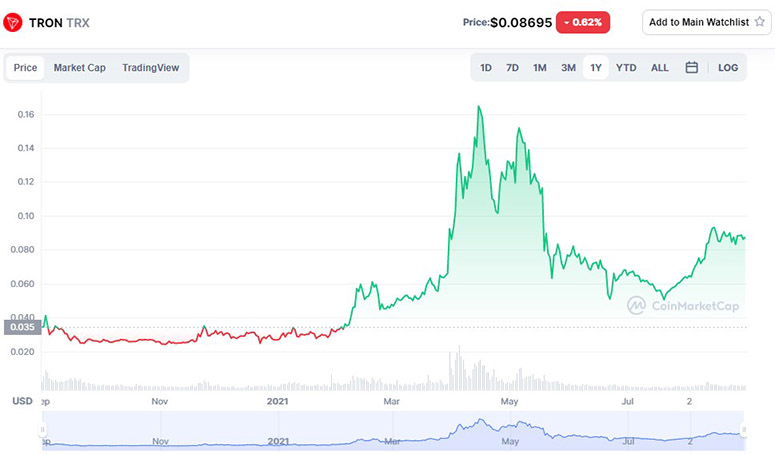Image resolution: width=775 pixels, height=454 pixels.
Task: Switch chart to 3M range
Action: [568, 68]
